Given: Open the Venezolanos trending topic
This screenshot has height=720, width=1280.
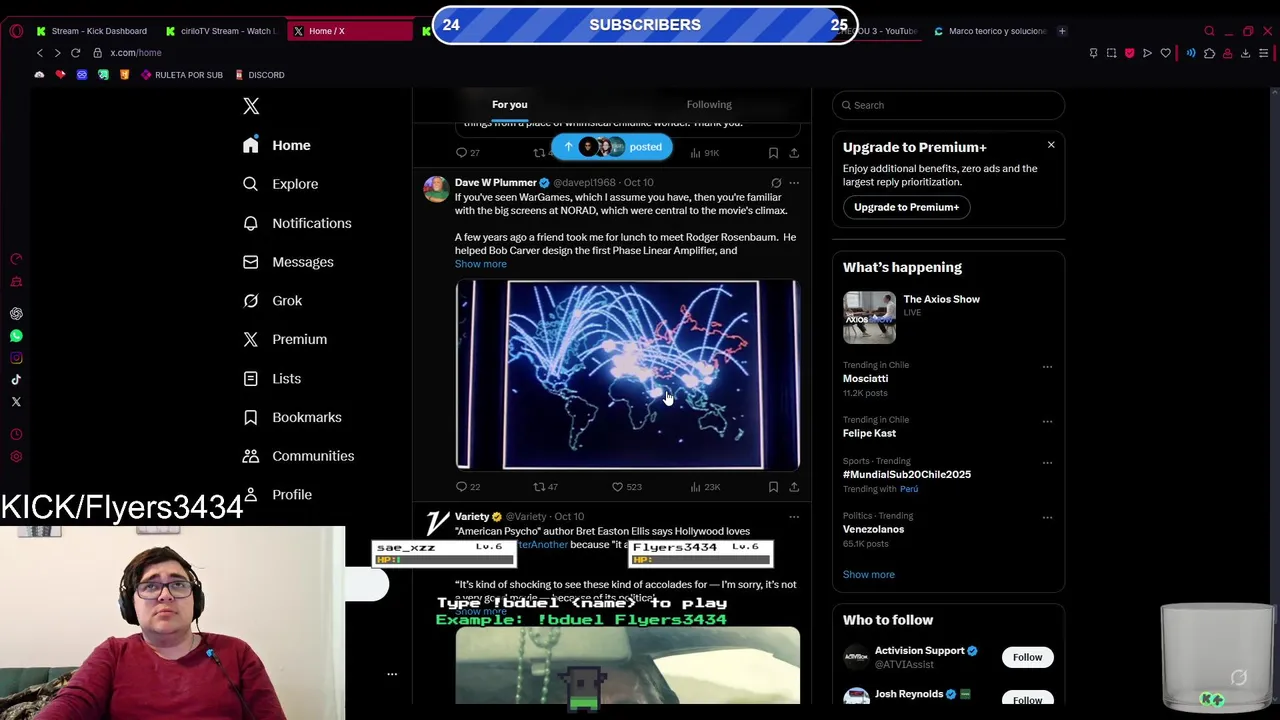Looking at the screenshot, I should coord(873,529).
